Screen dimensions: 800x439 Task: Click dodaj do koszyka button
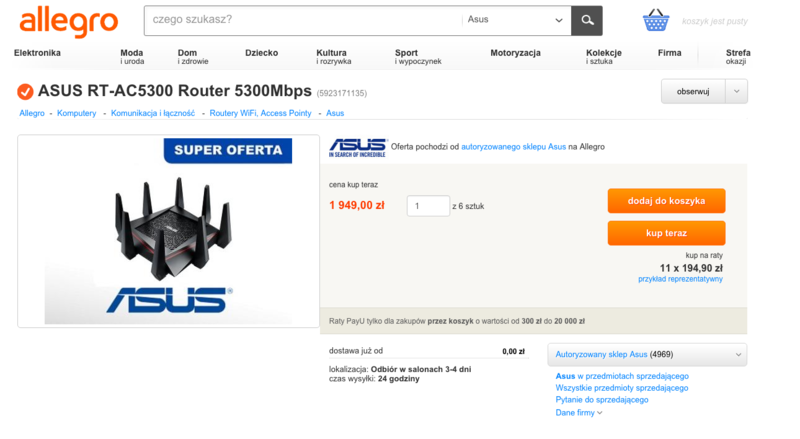point(666,201)
